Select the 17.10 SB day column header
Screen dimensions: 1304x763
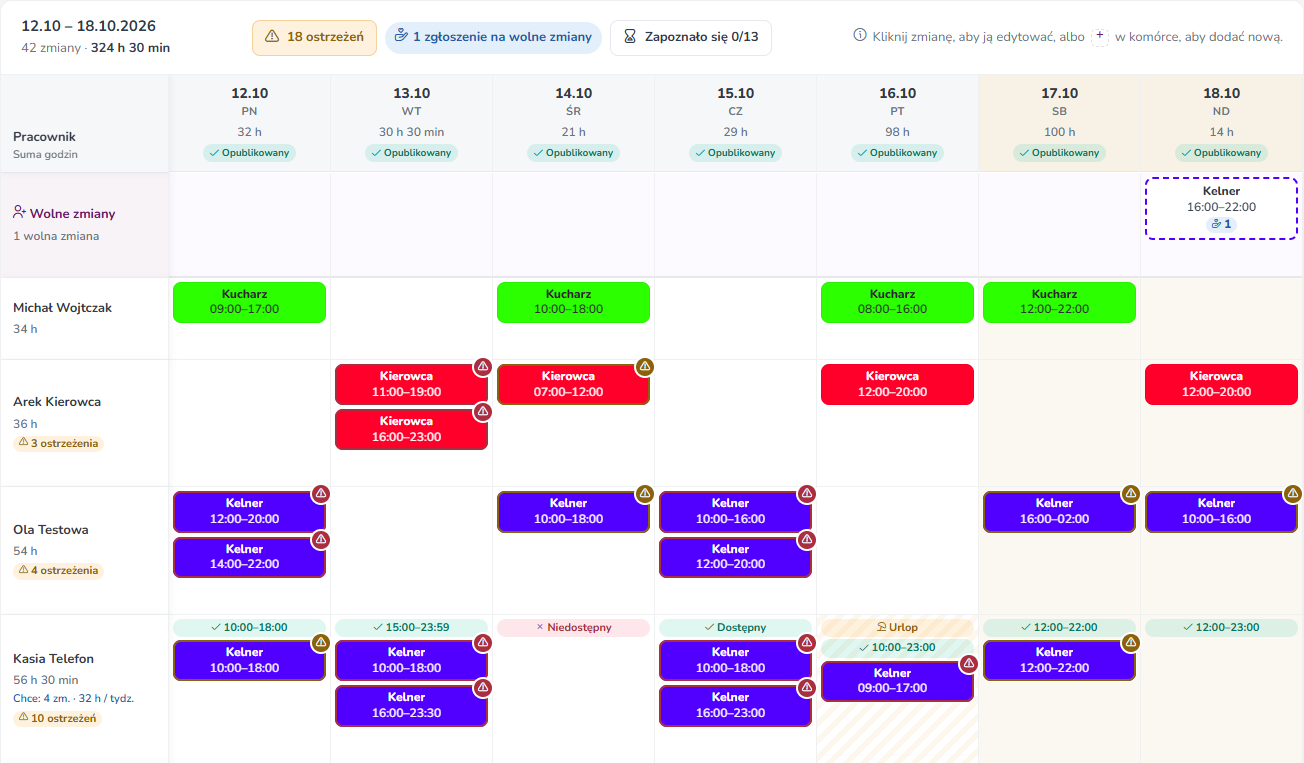[1060, 122]
